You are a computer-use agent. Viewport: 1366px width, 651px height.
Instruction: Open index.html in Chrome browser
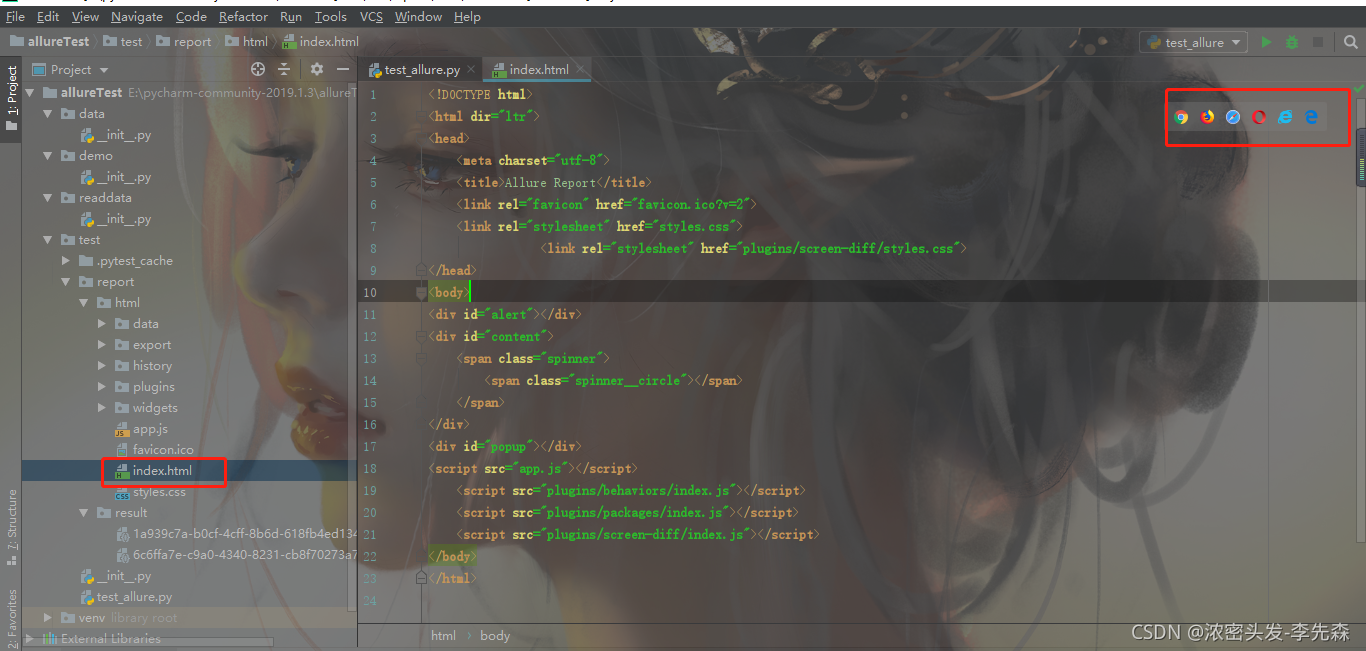click(1181, 117)
